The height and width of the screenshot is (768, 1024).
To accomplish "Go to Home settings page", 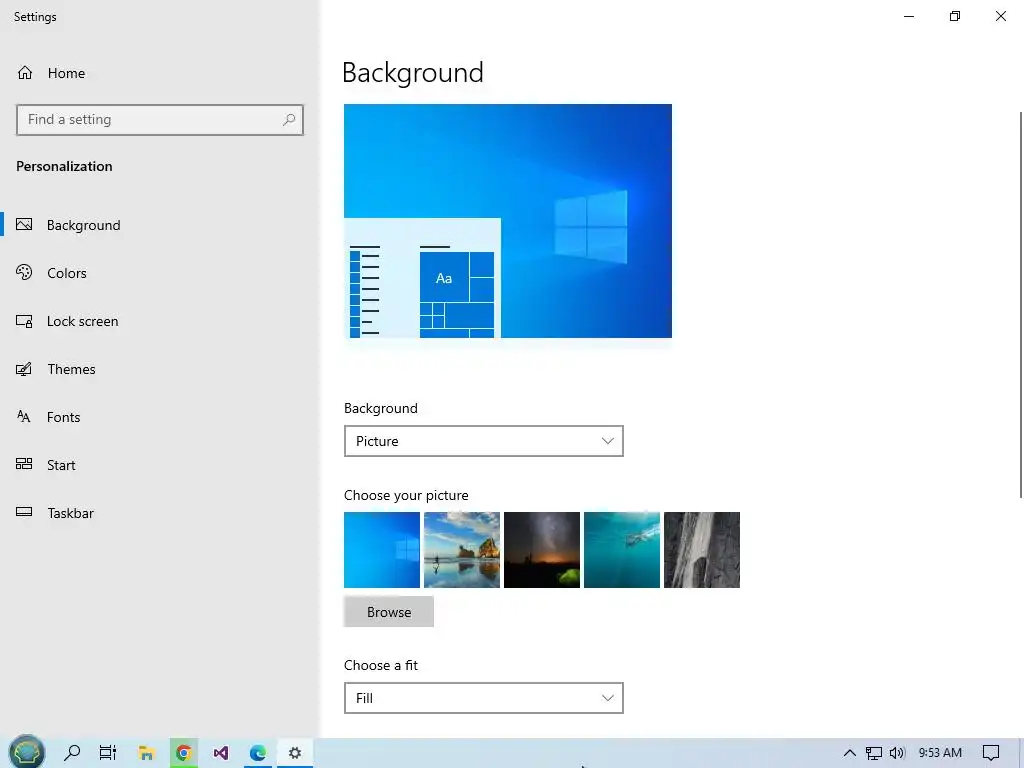I will pyautogui.click(x=66, y=73).
